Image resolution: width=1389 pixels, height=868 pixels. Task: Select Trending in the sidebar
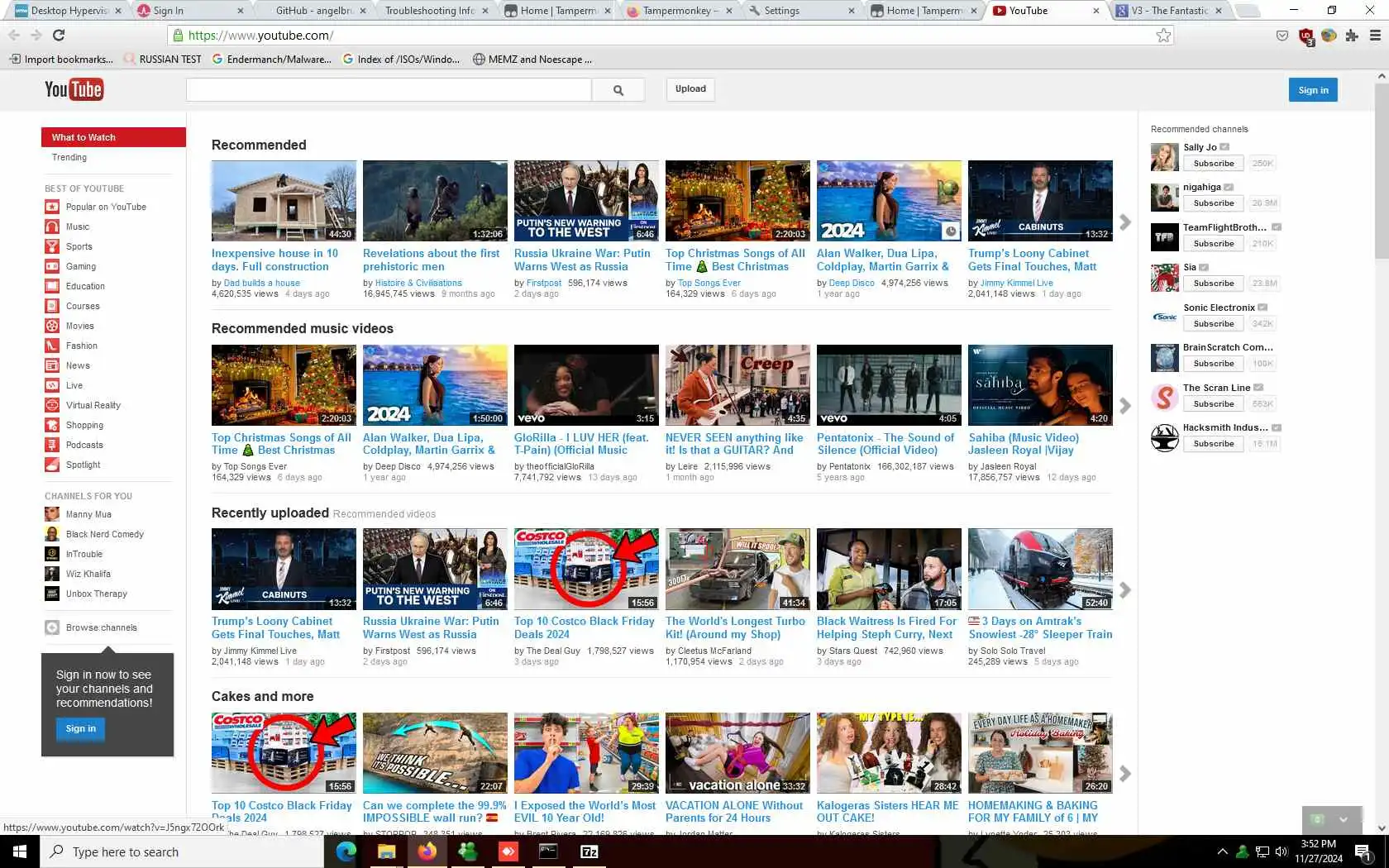[x=69, y=157]
